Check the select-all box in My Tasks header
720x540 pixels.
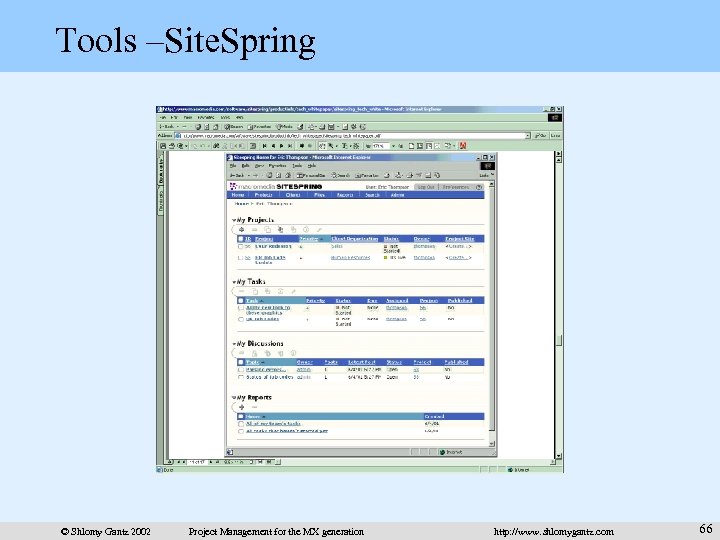[x=240, y=301]
